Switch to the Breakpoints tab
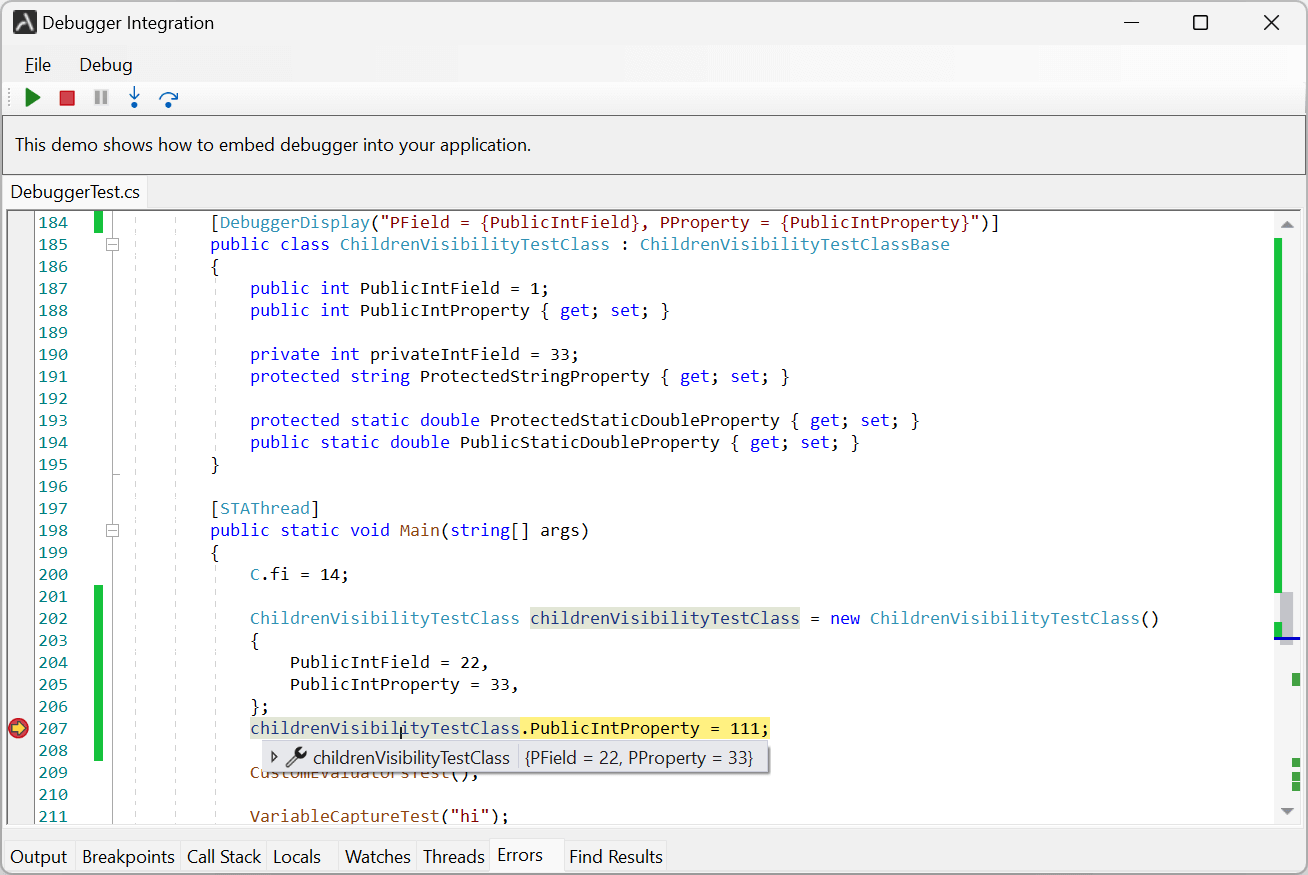The width and height of the screenshot is (1308, 875). [128, 857]
